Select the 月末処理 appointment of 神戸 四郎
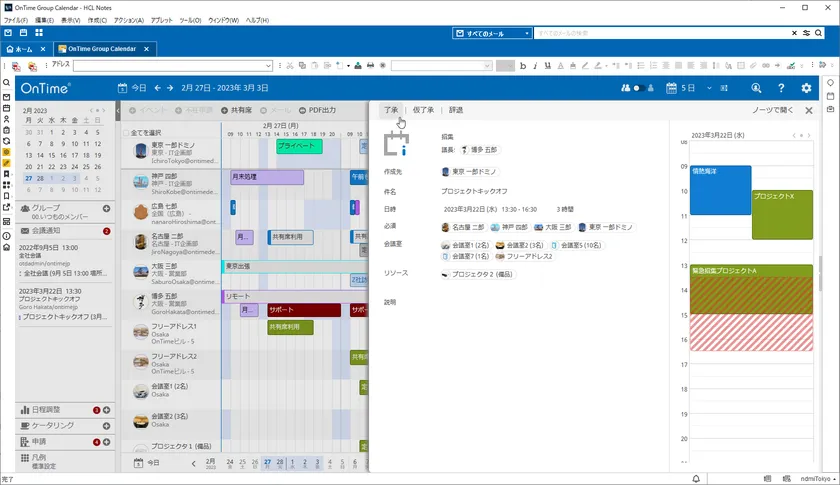 point(267,177)
